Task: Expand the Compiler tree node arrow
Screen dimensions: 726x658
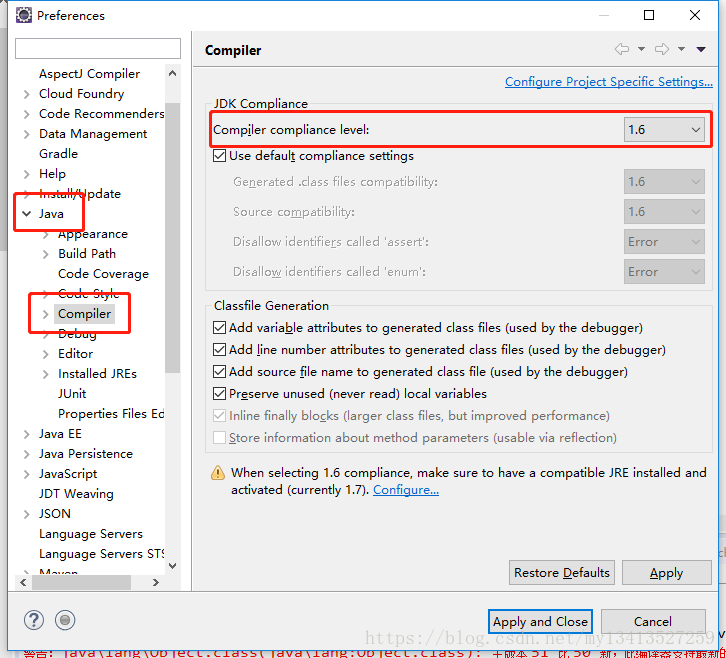Action: pyautogui.click(x=45, y=314)
